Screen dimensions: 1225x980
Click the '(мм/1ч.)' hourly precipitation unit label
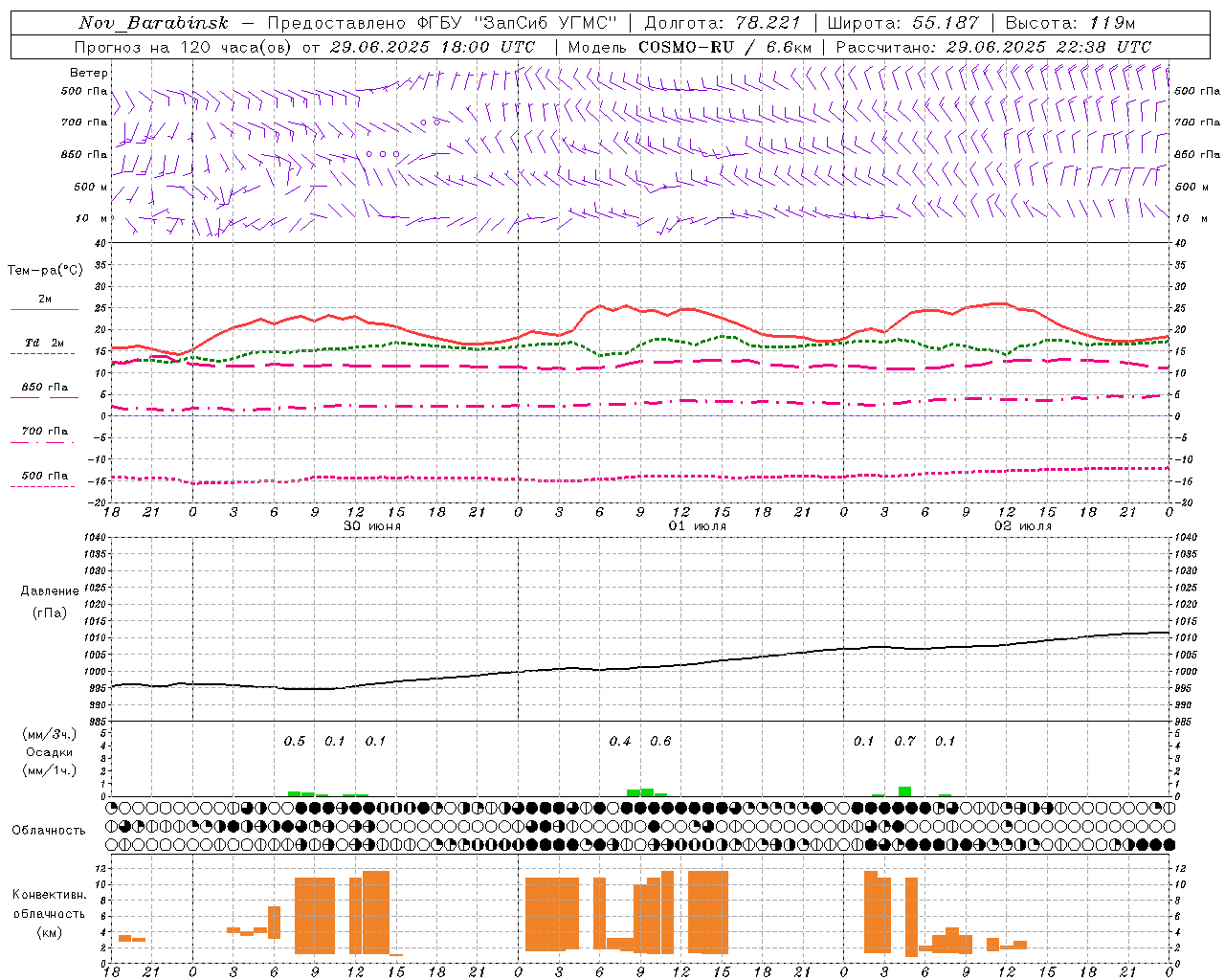50,770
